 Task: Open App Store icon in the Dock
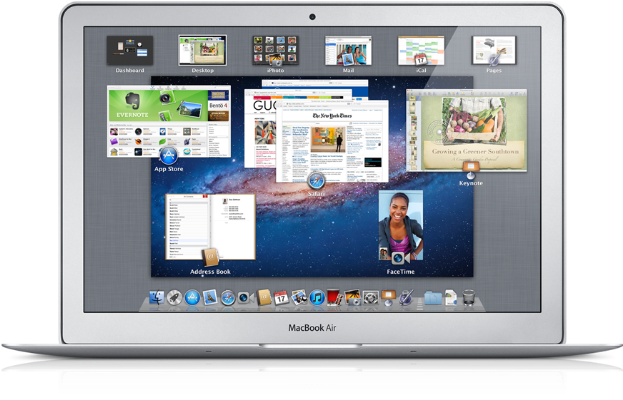point(192,297)
